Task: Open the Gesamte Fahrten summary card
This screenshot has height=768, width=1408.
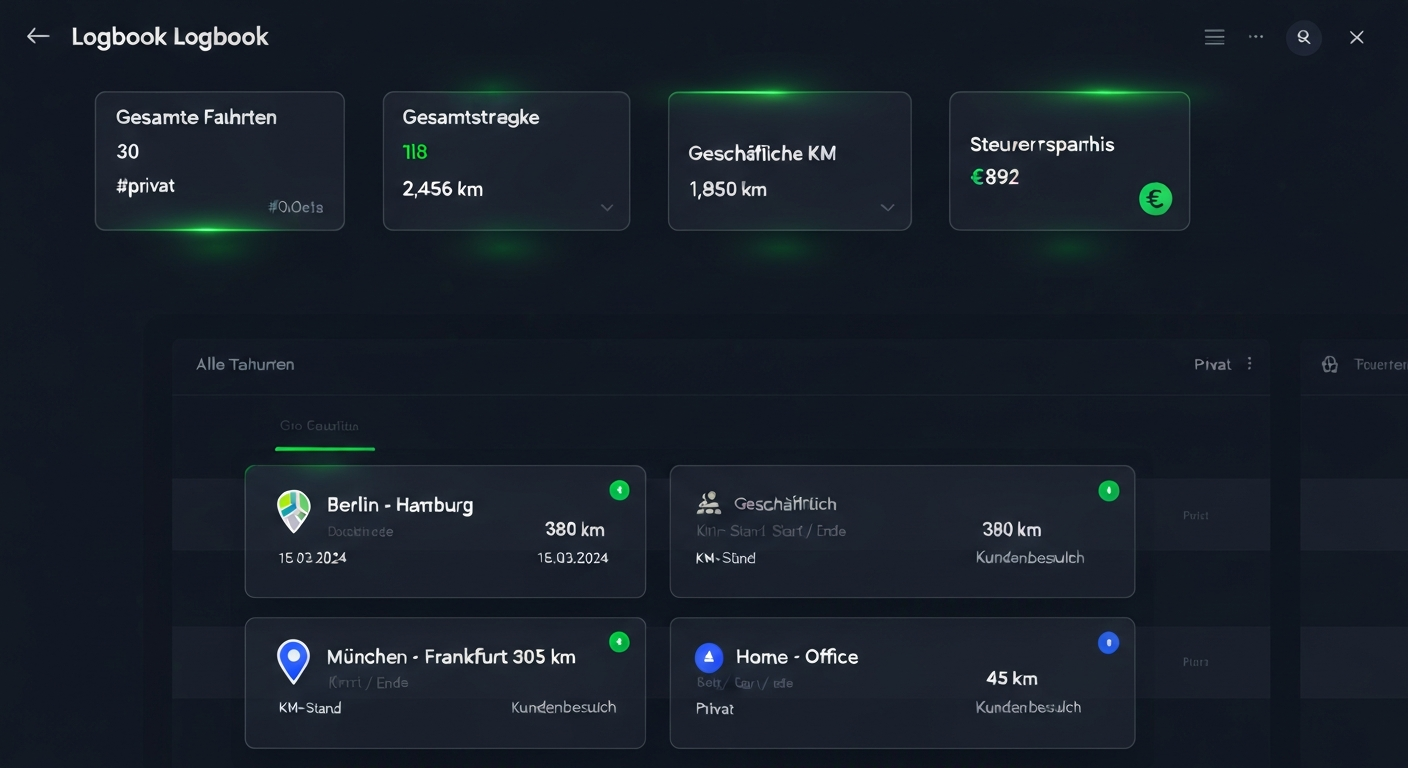Action: (220, 161)
